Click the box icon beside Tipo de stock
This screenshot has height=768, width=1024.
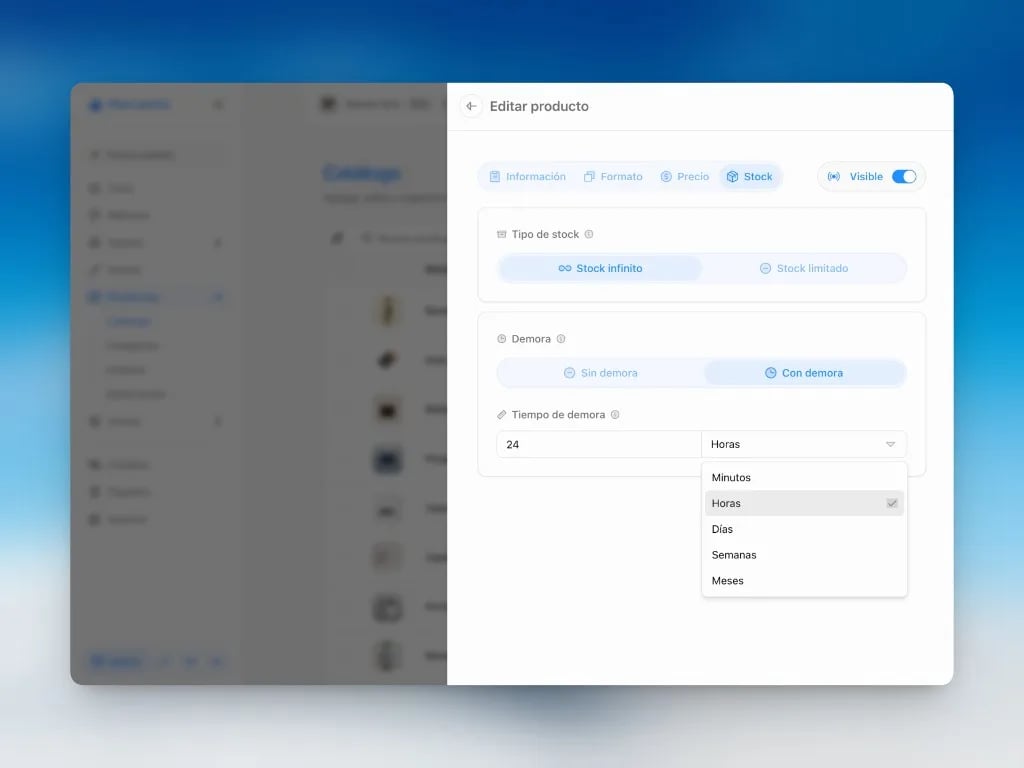pos(502,234)
